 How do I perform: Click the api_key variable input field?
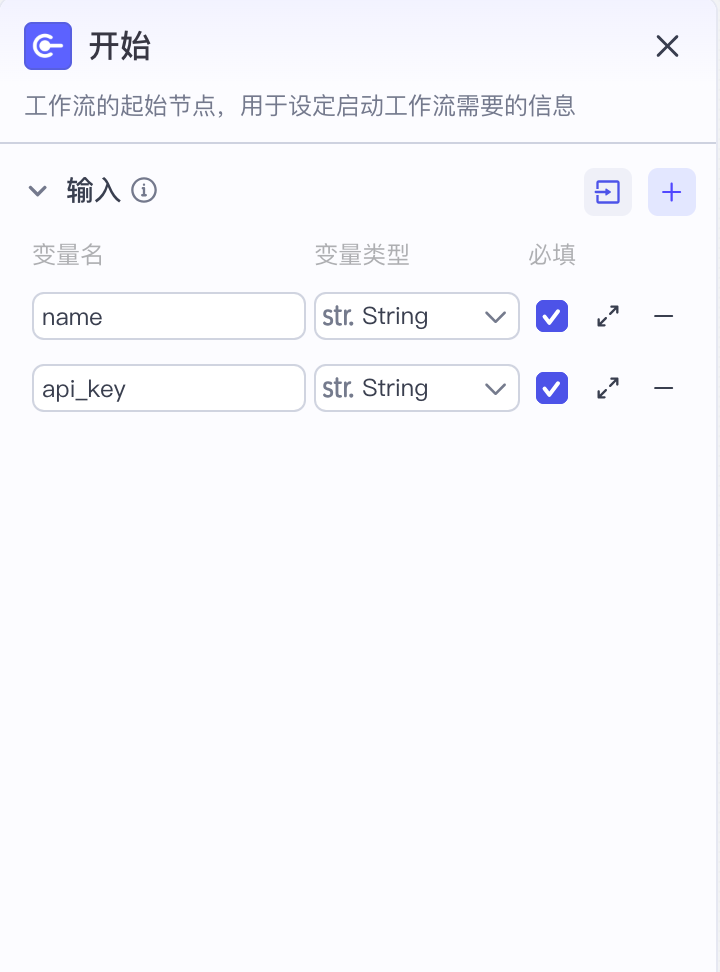point(168,388)
